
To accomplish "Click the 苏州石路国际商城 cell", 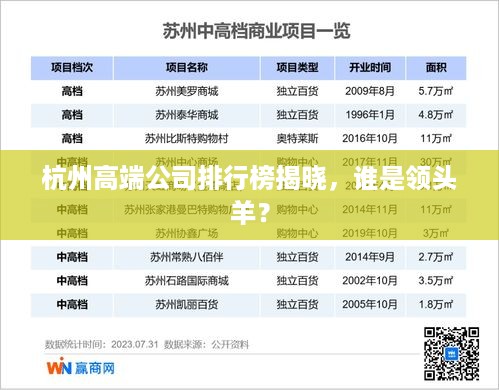I will [x=187, y=281].
